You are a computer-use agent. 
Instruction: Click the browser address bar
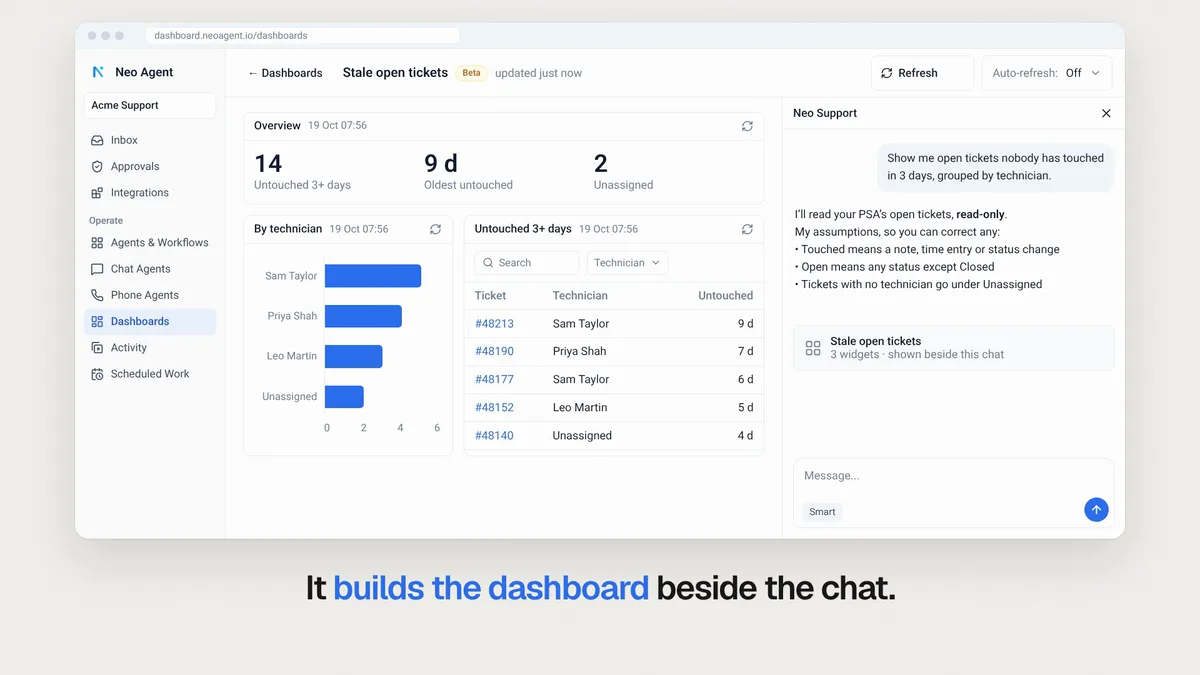click(x=304, y=35)
